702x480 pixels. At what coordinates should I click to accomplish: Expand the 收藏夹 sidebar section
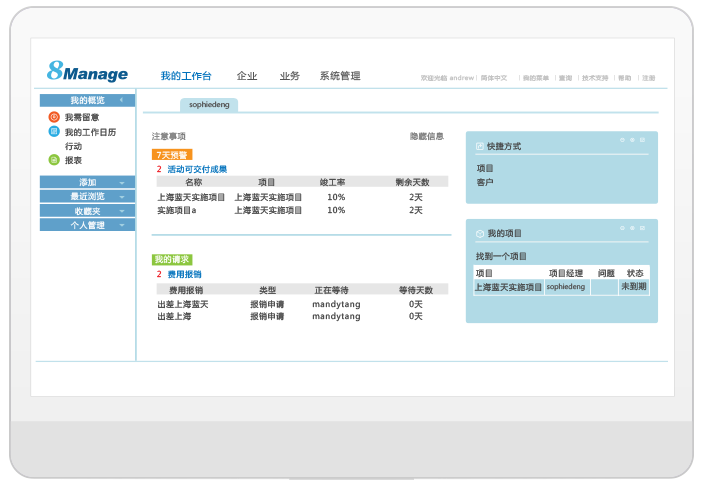(x=121, y=211)
